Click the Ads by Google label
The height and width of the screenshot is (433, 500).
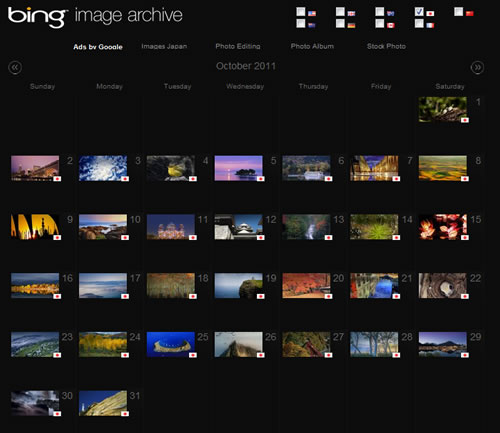[x=98, y=47]
